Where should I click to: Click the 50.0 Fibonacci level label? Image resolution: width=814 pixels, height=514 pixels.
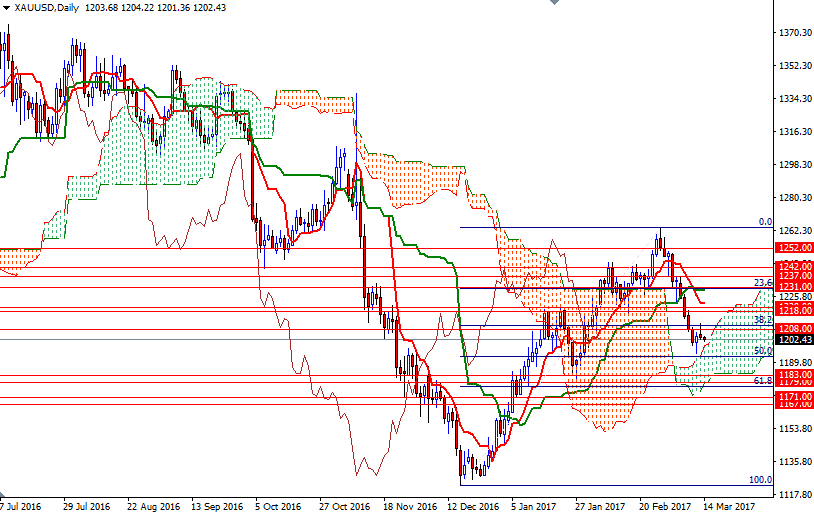tap(763, 351)
